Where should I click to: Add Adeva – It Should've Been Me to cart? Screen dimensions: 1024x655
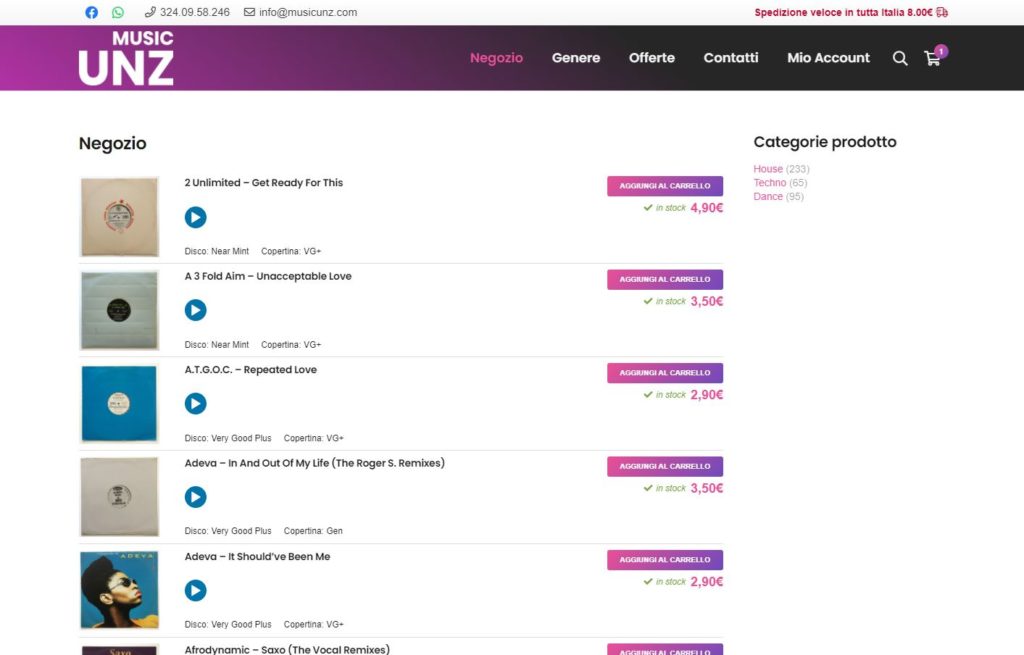click(665, 560)
